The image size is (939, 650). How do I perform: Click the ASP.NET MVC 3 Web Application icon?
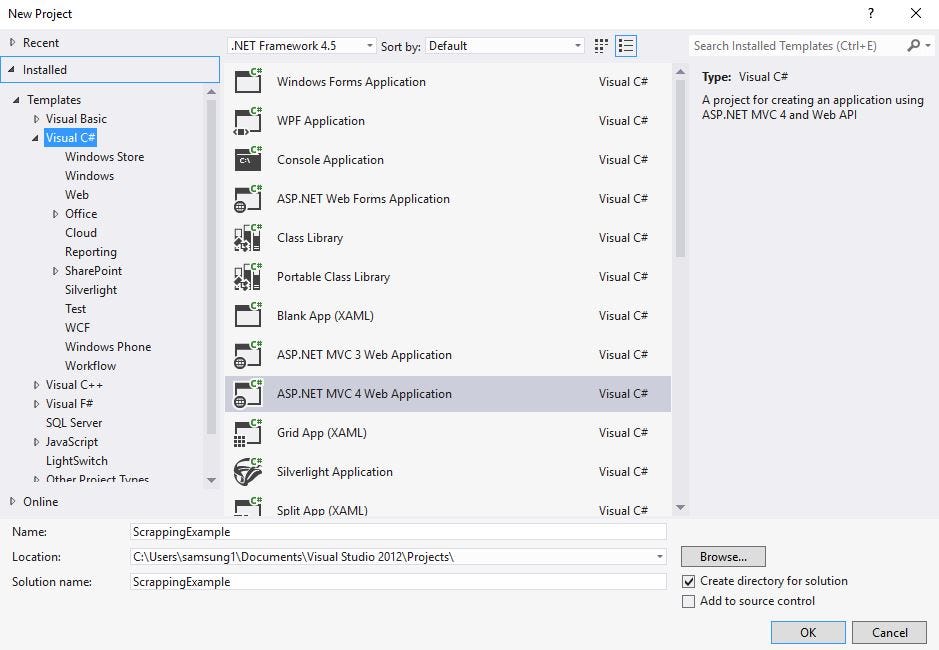pyautogui.click(x=248, y=354)
